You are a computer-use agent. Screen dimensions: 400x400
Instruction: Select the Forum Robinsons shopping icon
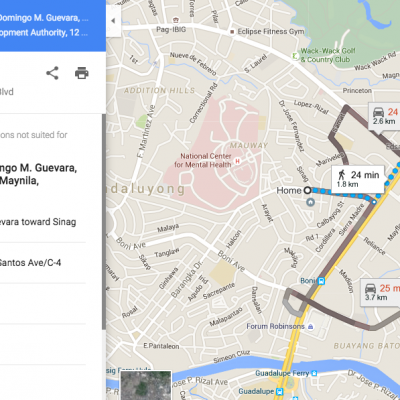[311, 327]
